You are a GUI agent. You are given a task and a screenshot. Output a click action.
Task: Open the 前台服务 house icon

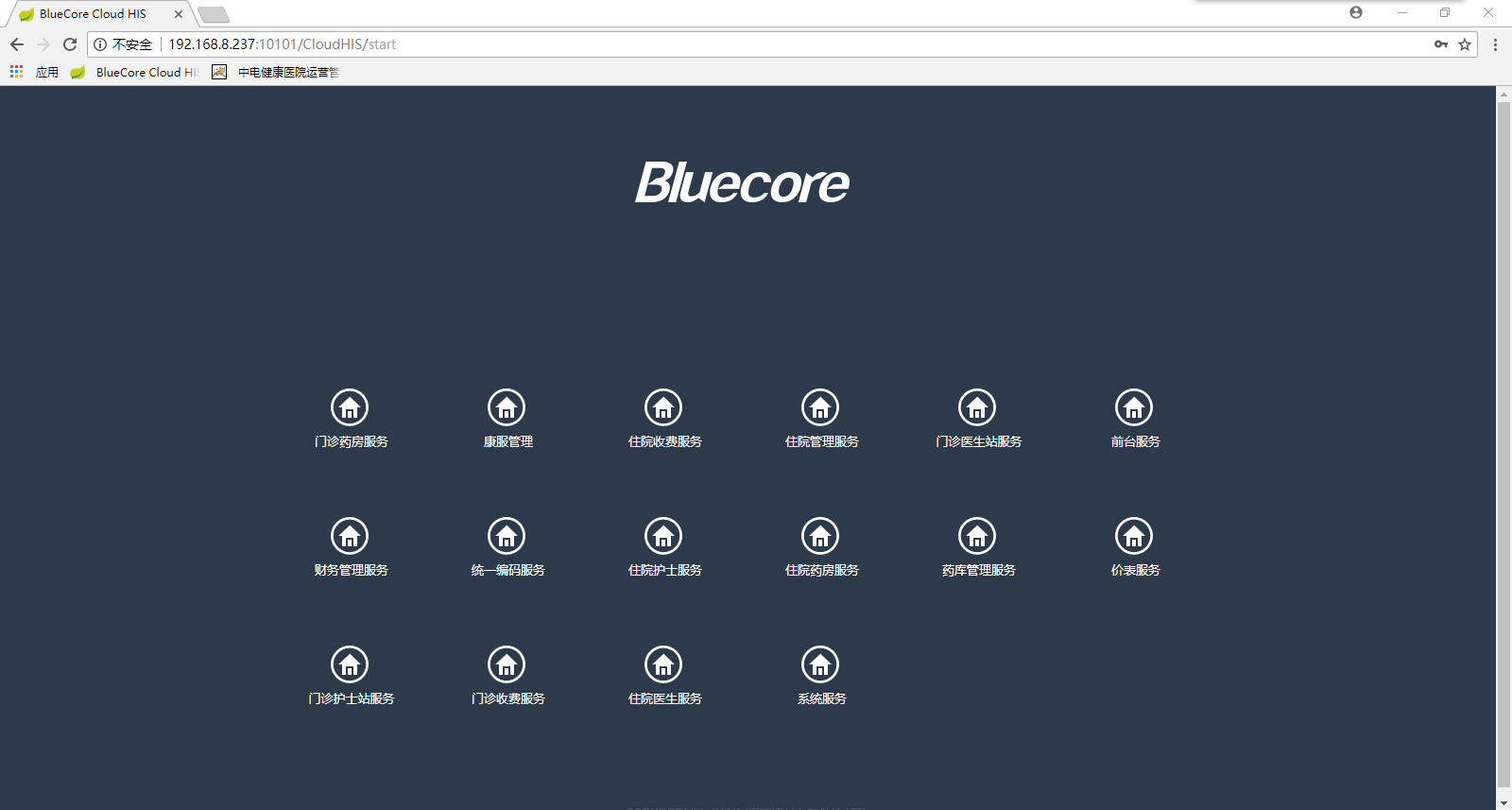1134,407
